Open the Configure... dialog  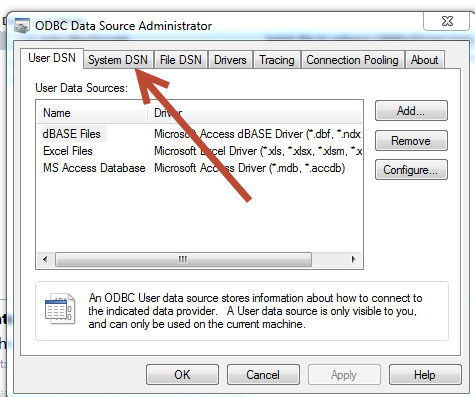(411, 170)
